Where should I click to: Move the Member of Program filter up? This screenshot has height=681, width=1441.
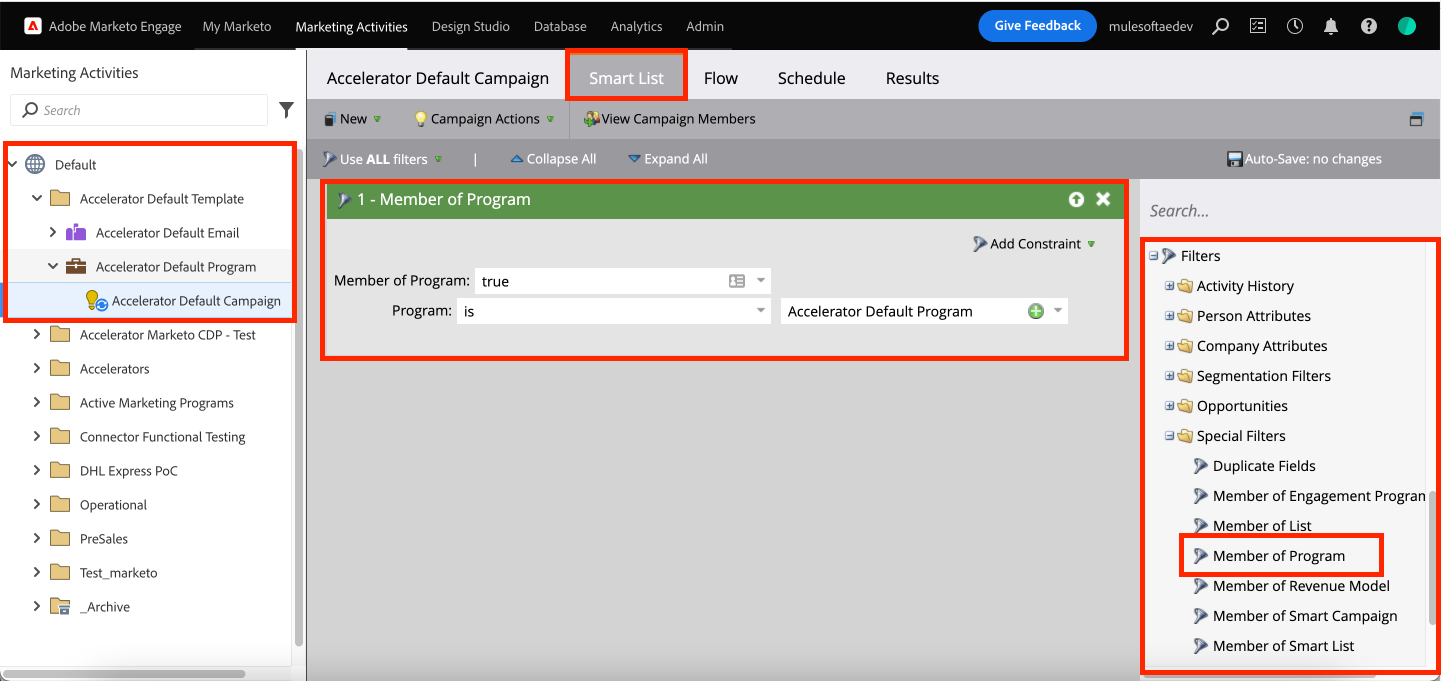coord(1076,199)
